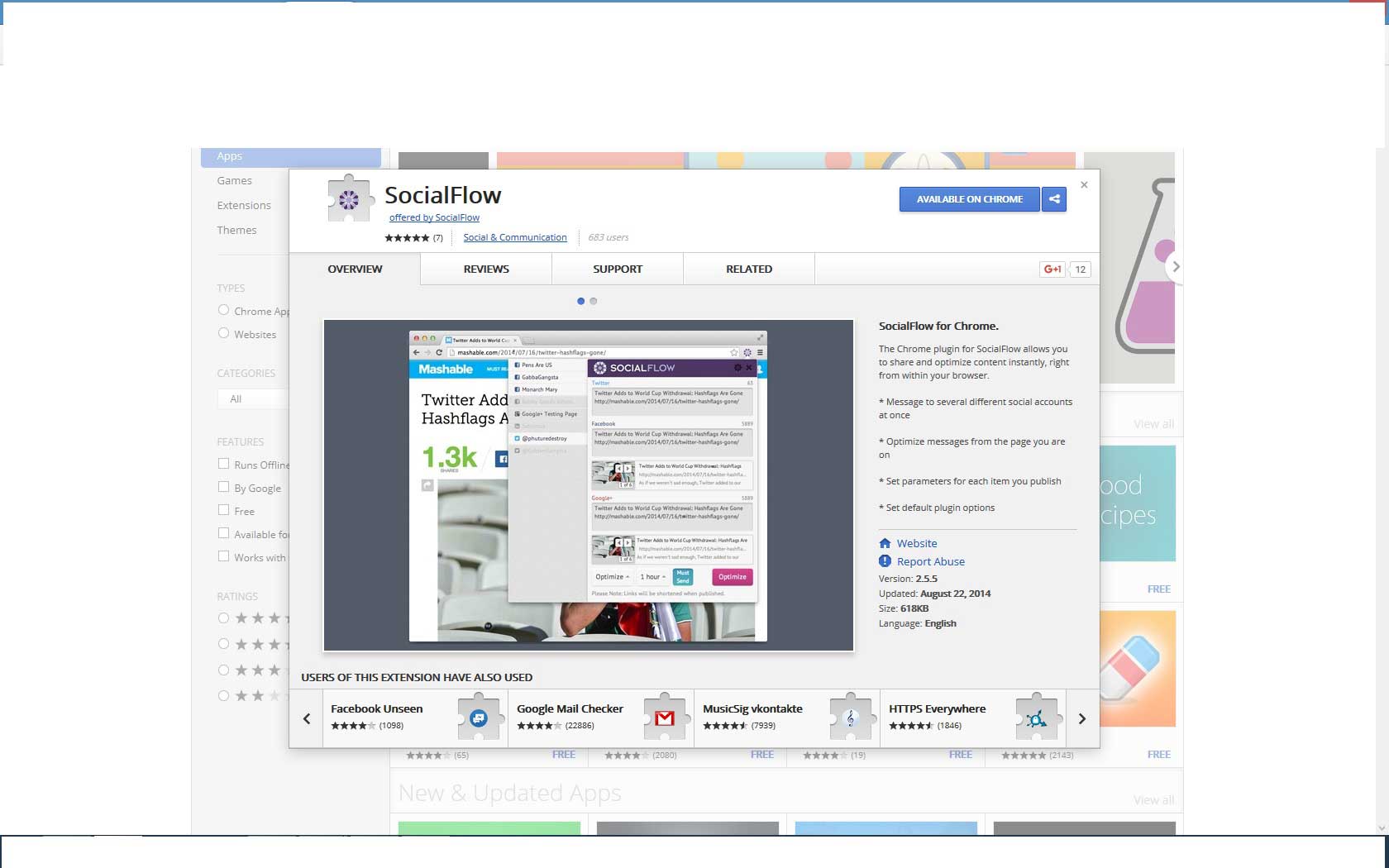Open the Facebook Unseen extension icon

(480, 718)
